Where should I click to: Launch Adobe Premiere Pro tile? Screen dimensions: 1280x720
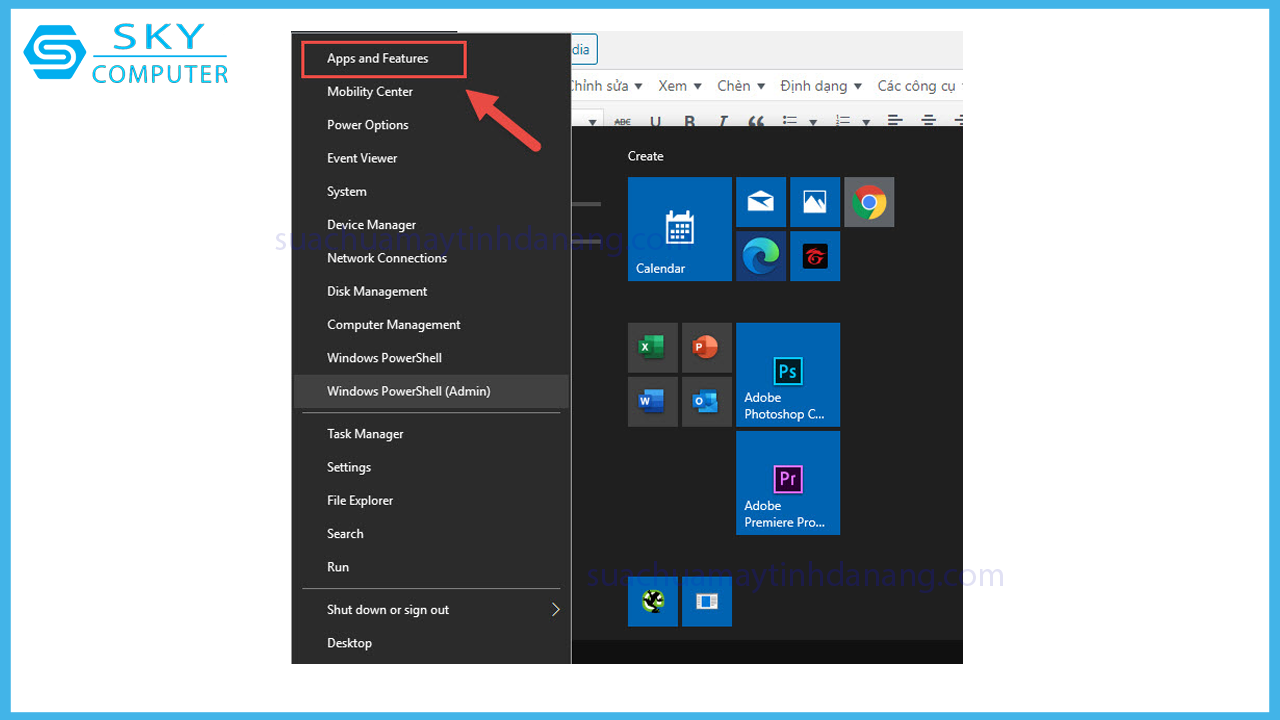787,483
